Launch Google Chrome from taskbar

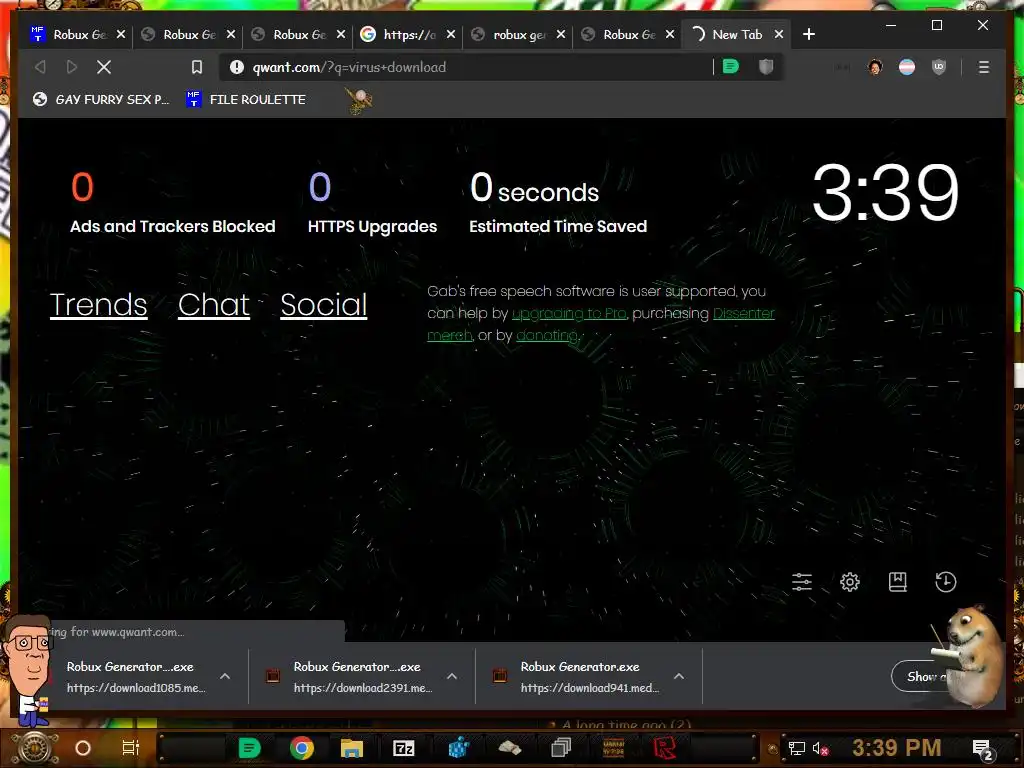tap(301, 748)
